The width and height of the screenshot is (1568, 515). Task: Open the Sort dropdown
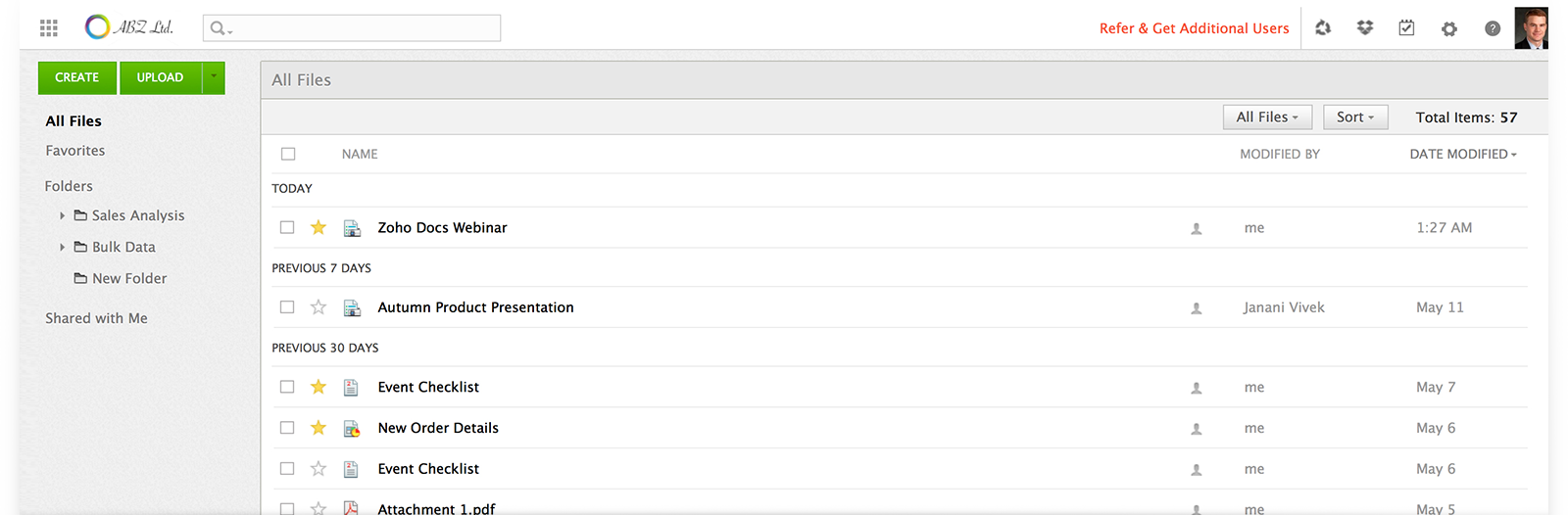coord(1355,117)
